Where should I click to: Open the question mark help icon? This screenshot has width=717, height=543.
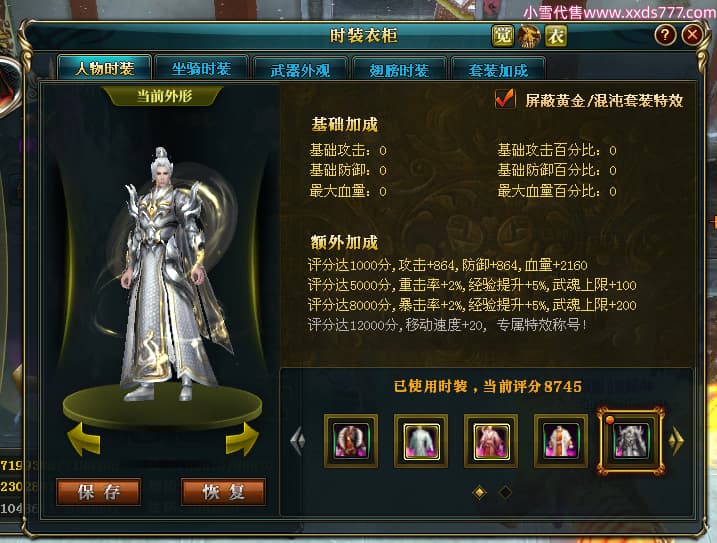pos(665,35)
